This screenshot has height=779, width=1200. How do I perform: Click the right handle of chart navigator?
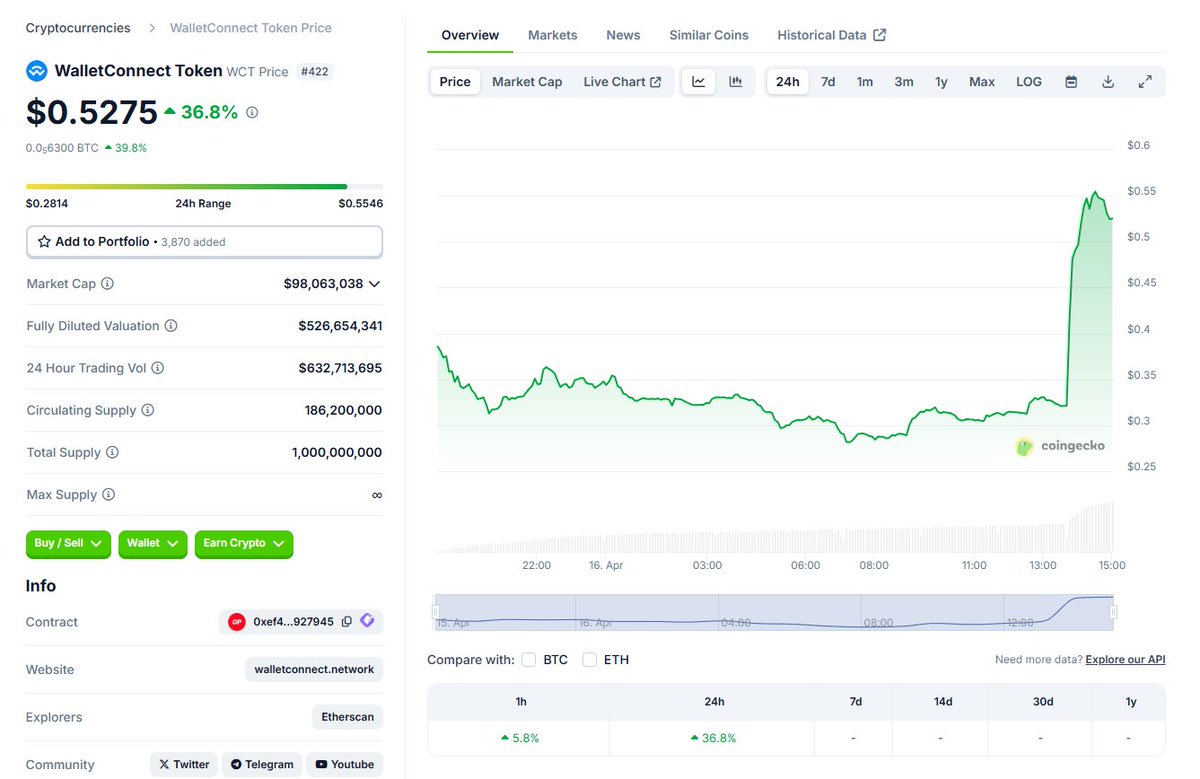click(x=1113, y=612)
